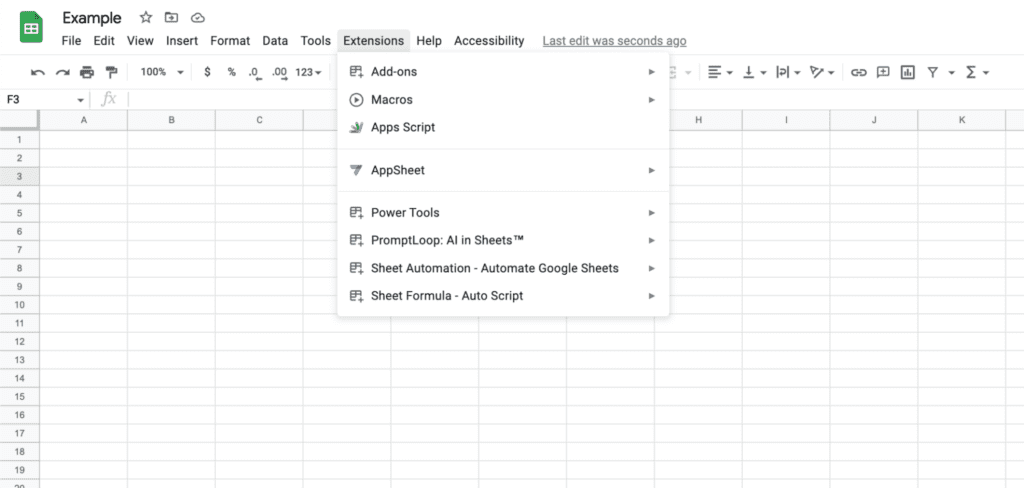Click the Insert chart icon
1024x488 pixels.
click(x=907, y=73)
